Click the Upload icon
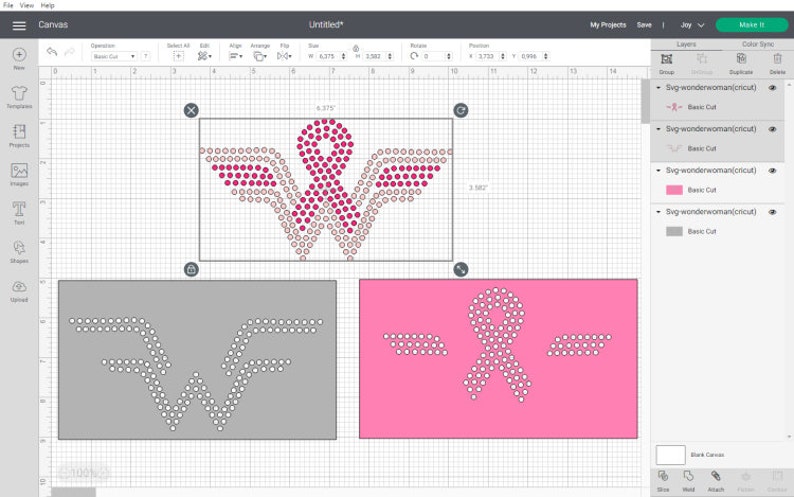794x497 pixels. [x=19, y=287]
